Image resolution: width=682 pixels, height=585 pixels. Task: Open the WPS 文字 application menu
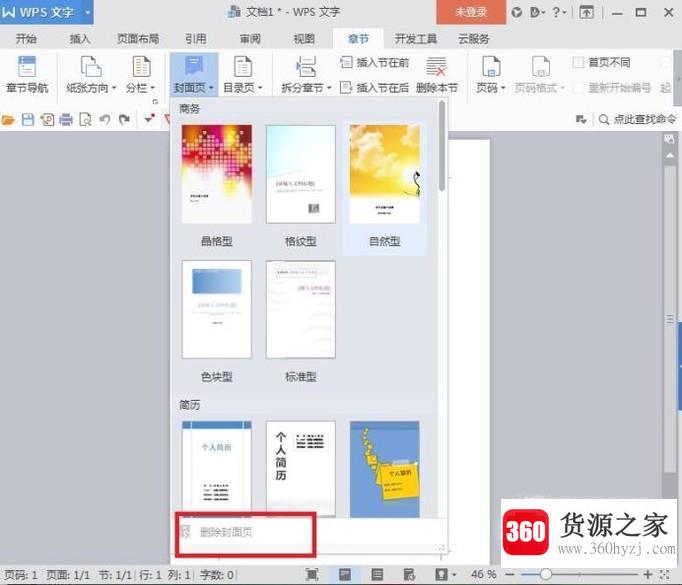[47, 12]
